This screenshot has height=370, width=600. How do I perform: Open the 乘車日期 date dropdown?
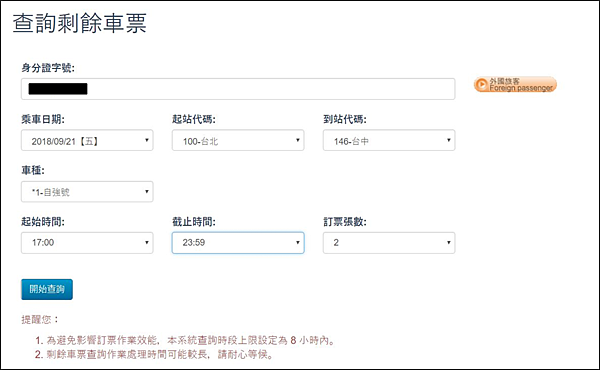(87, 140)
